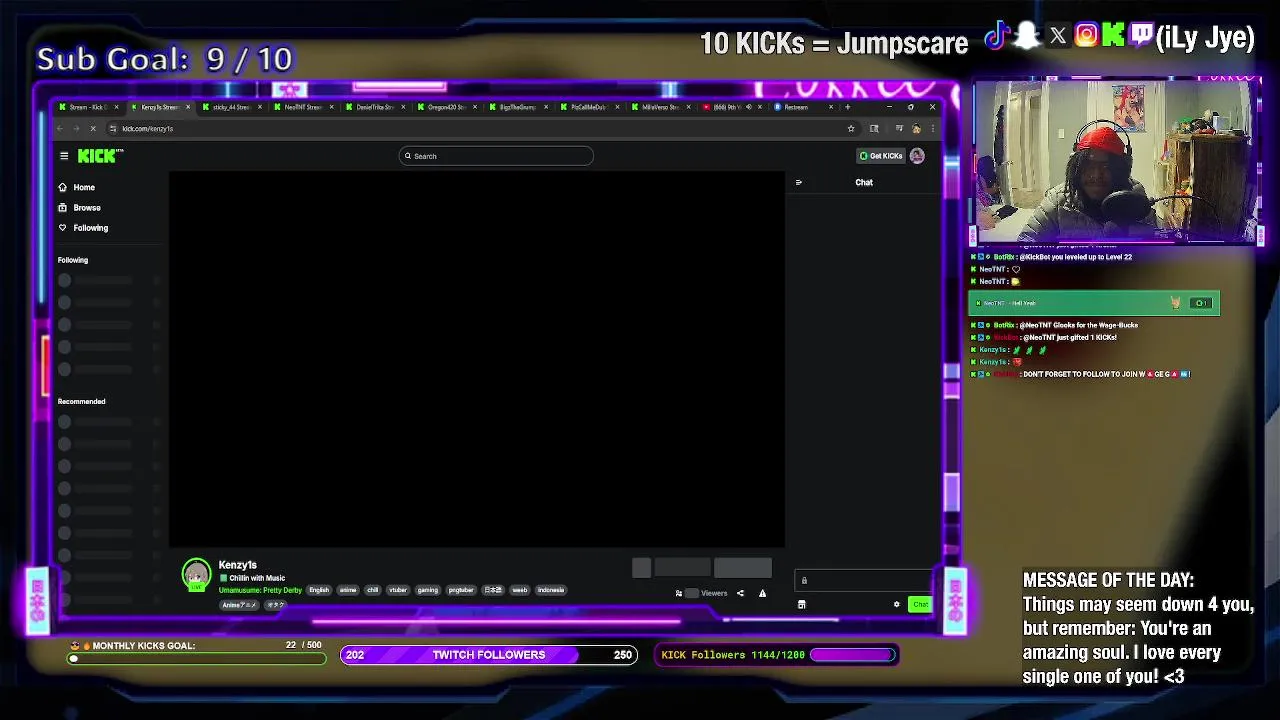
Task: Click the address bar showing kick.com/kenzy1s
Action: [480, 128]
